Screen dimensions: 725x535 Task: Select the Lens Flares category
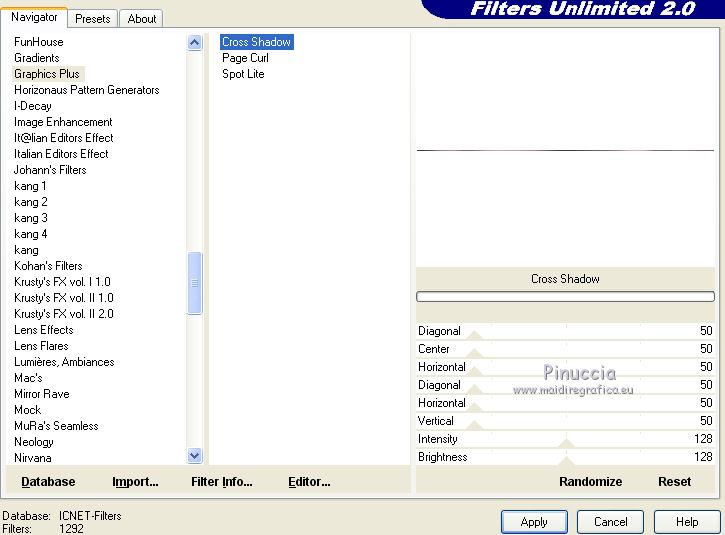pos(41,346)
